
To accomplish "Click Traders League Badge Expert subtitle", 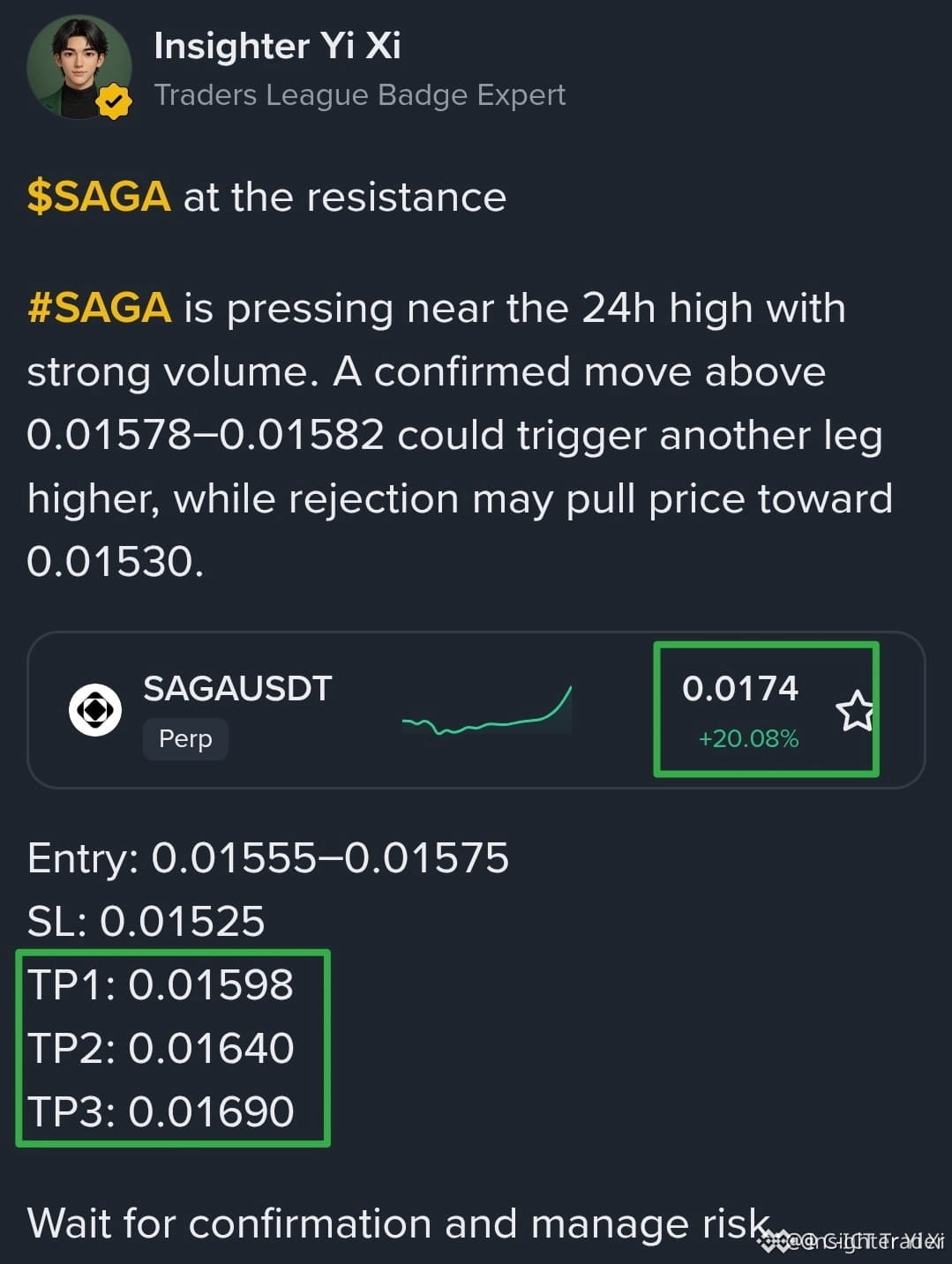I will pyautogui.click(x=360, y=95).
